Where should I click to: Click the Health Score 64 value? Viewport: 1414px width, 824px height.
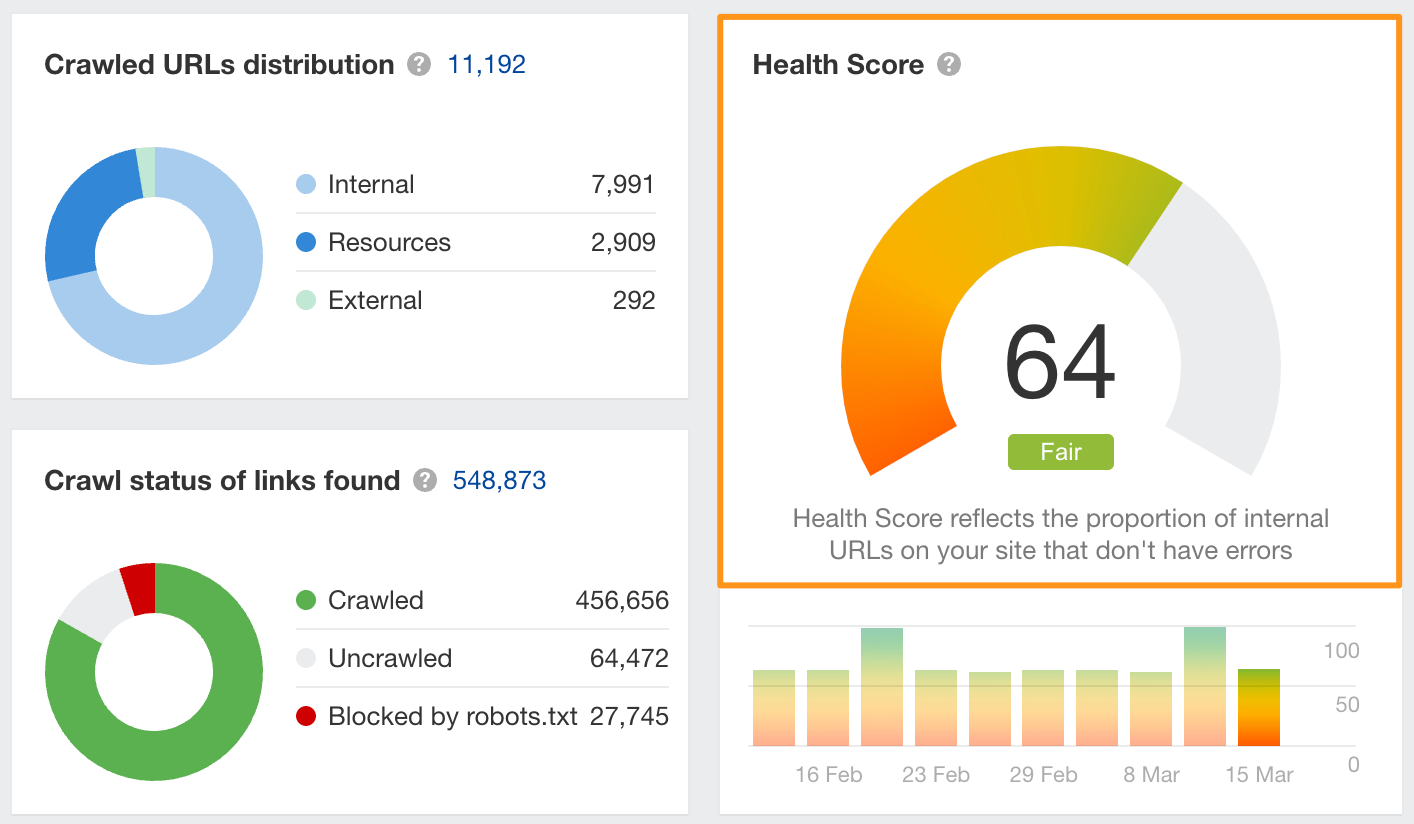coord(1060,363)
